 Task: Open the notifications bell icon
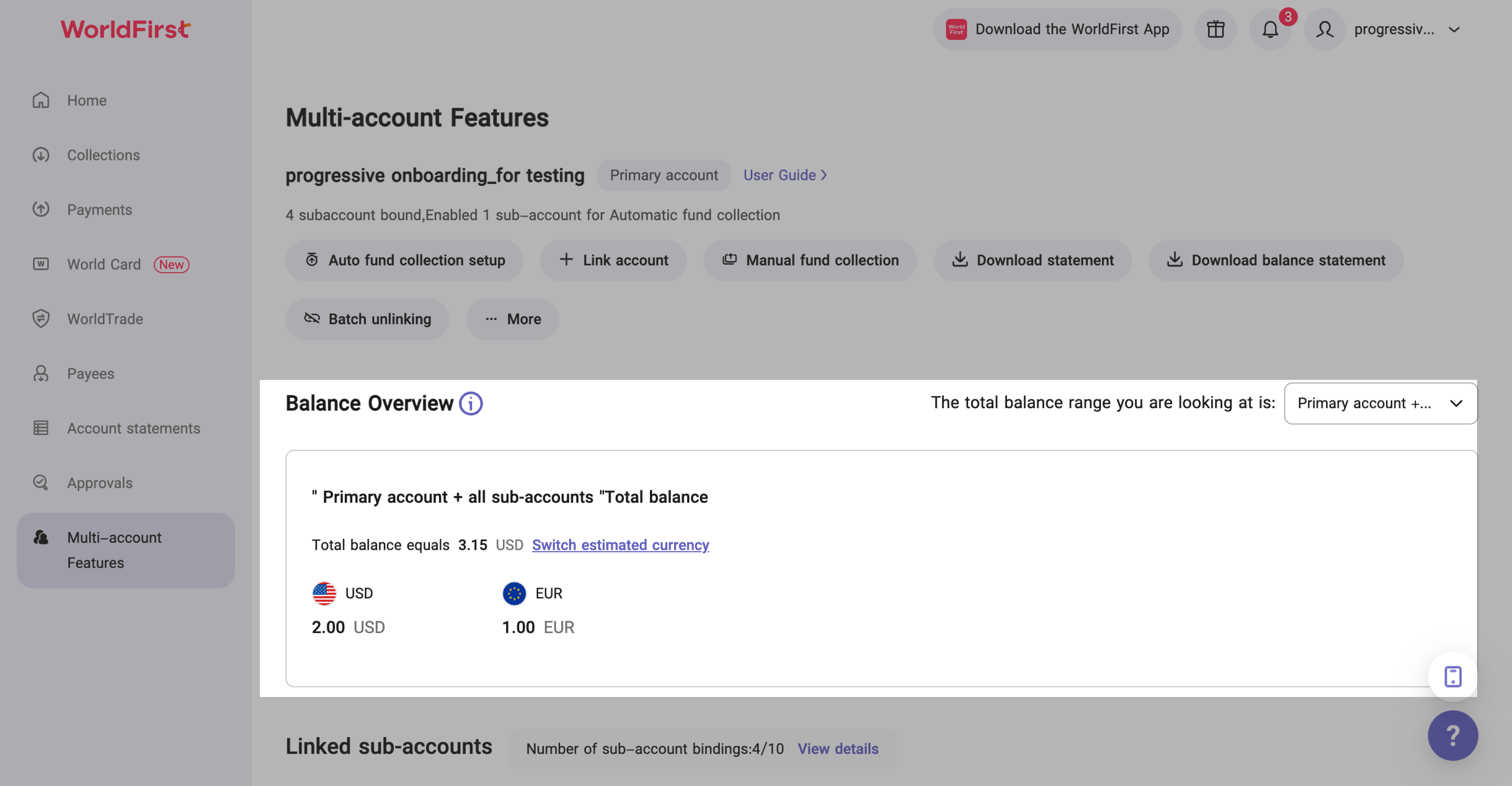[x=1270, y=29]
